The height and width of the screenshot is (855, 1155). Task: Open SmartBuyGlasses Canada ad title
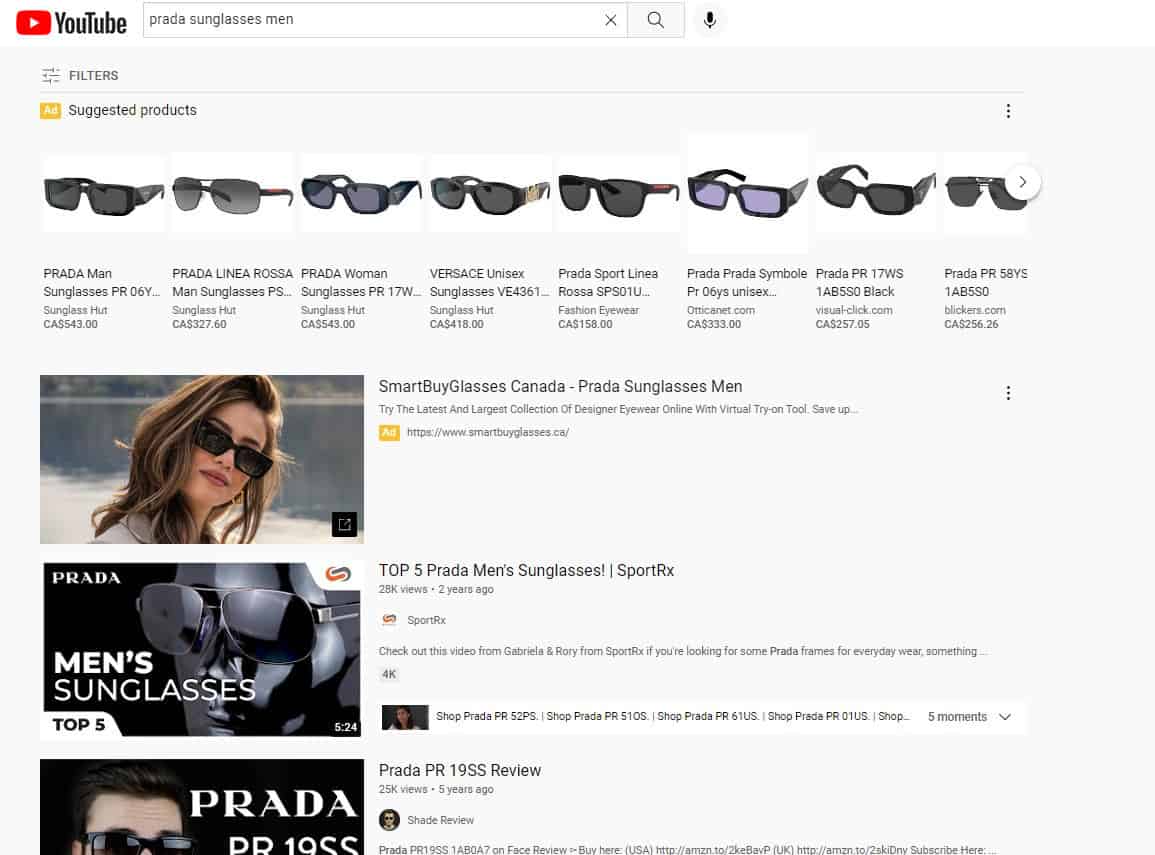click(x=560, y=387)
